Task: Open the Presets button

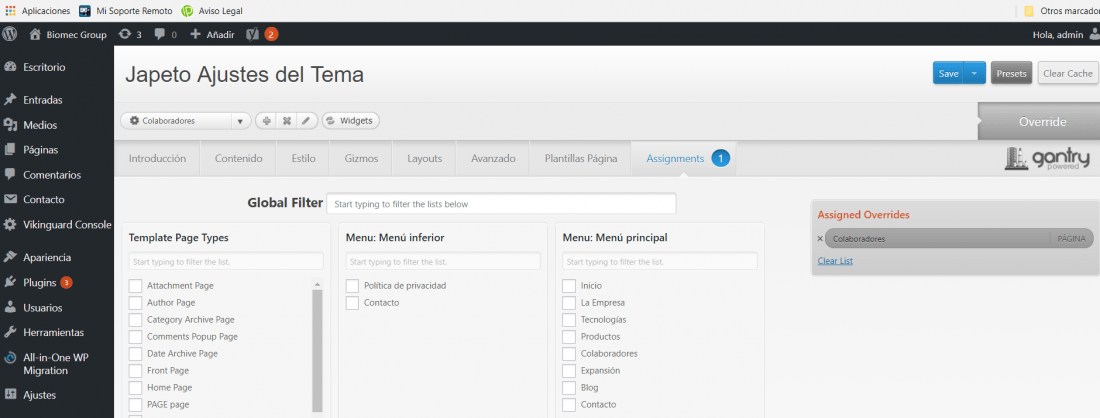Action: pyautogui.click(x=1011, y=73)
